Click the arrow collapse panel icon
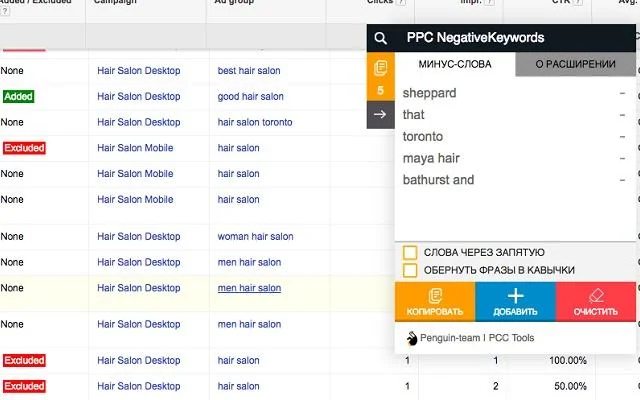This screenshot has width=640, height=400. pyautogui.click(x=380, y=115)
